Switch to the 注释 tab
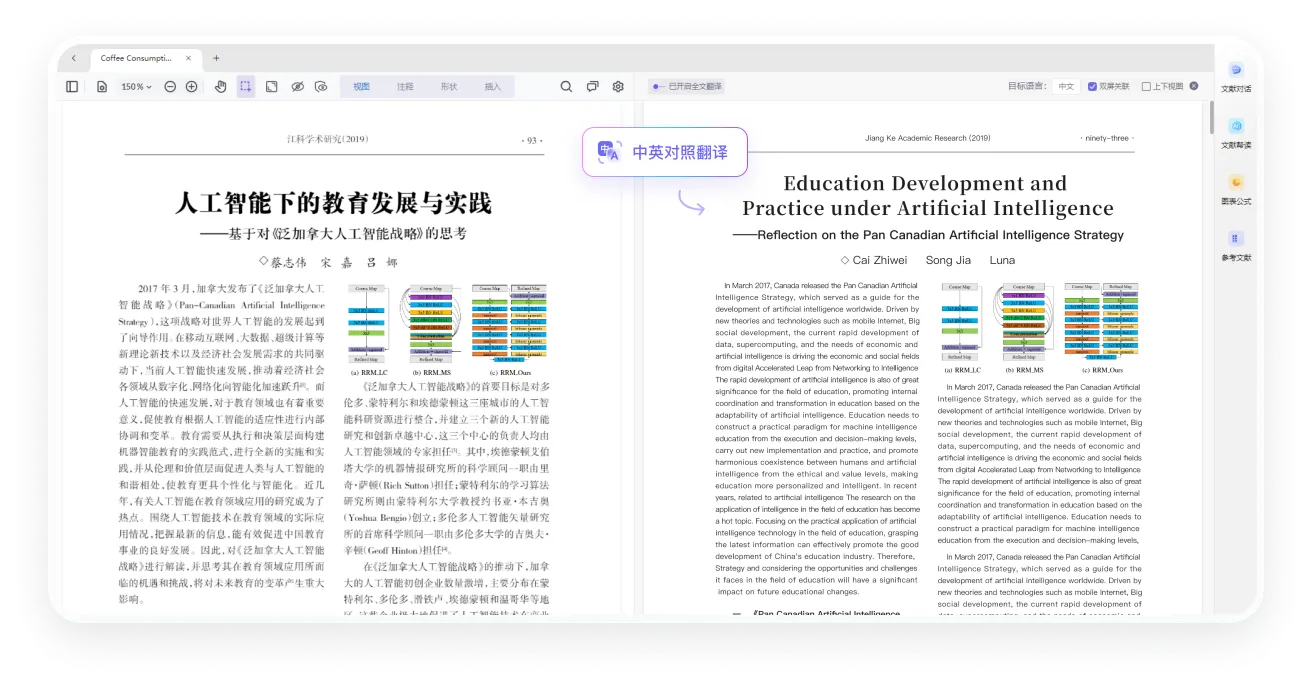1312x692 pixels. 404,86
